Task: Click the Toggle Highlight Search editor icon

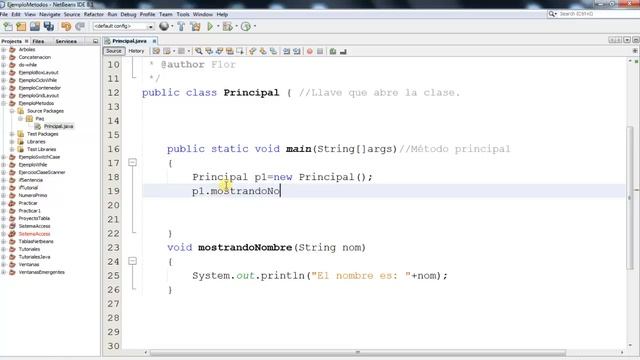Action: tap(230, 51)
